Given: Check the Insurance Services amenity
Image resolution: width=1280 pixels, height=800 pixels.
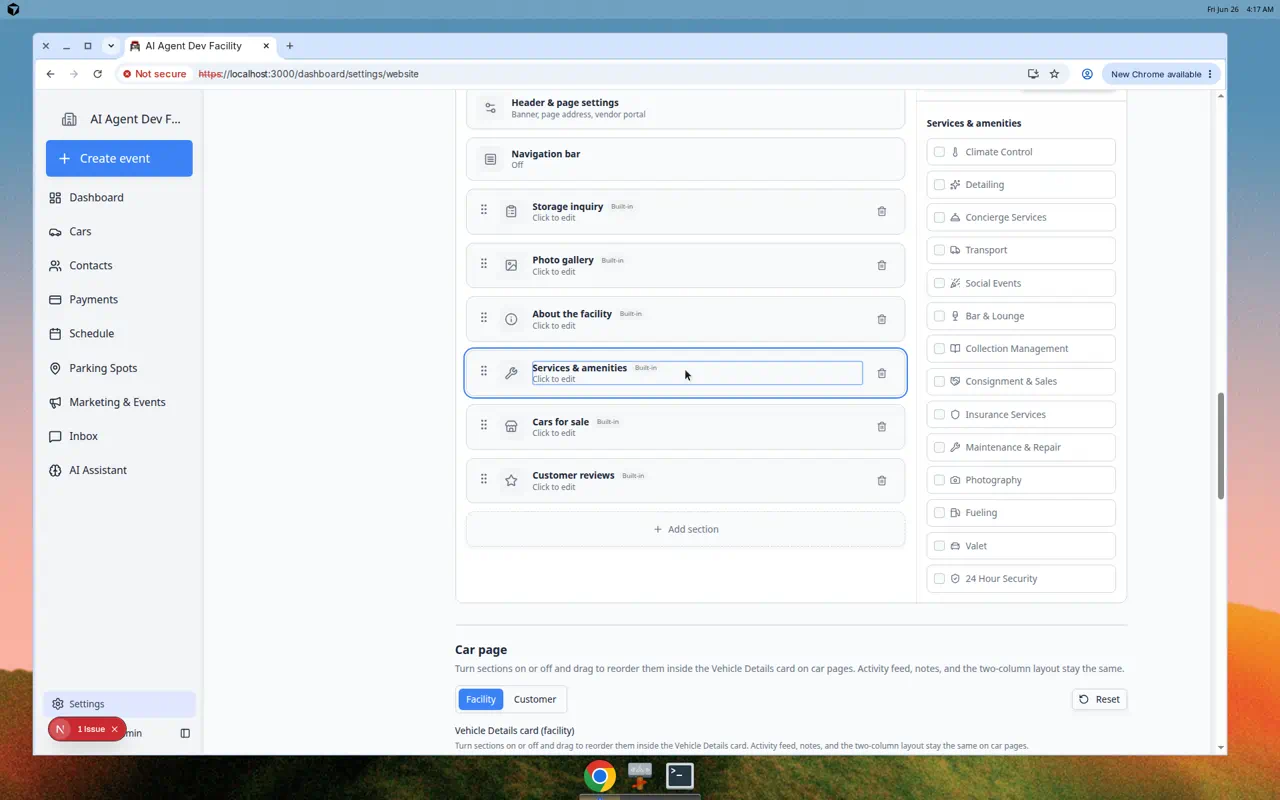Looking at the screenshot, I should (939, 414).
